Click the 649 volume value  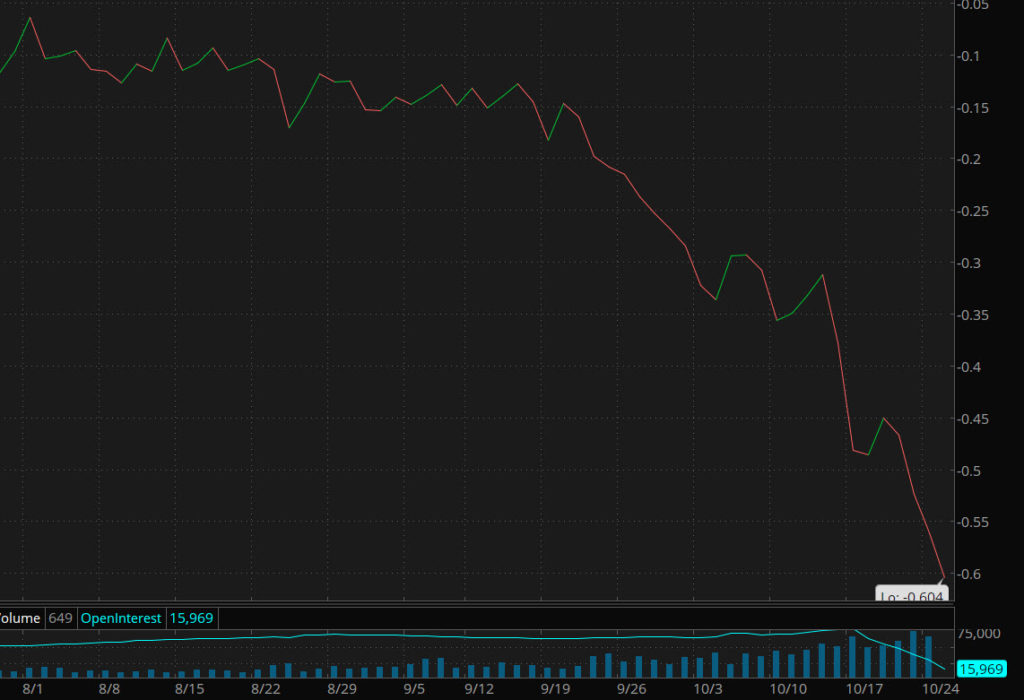point(59,619)
